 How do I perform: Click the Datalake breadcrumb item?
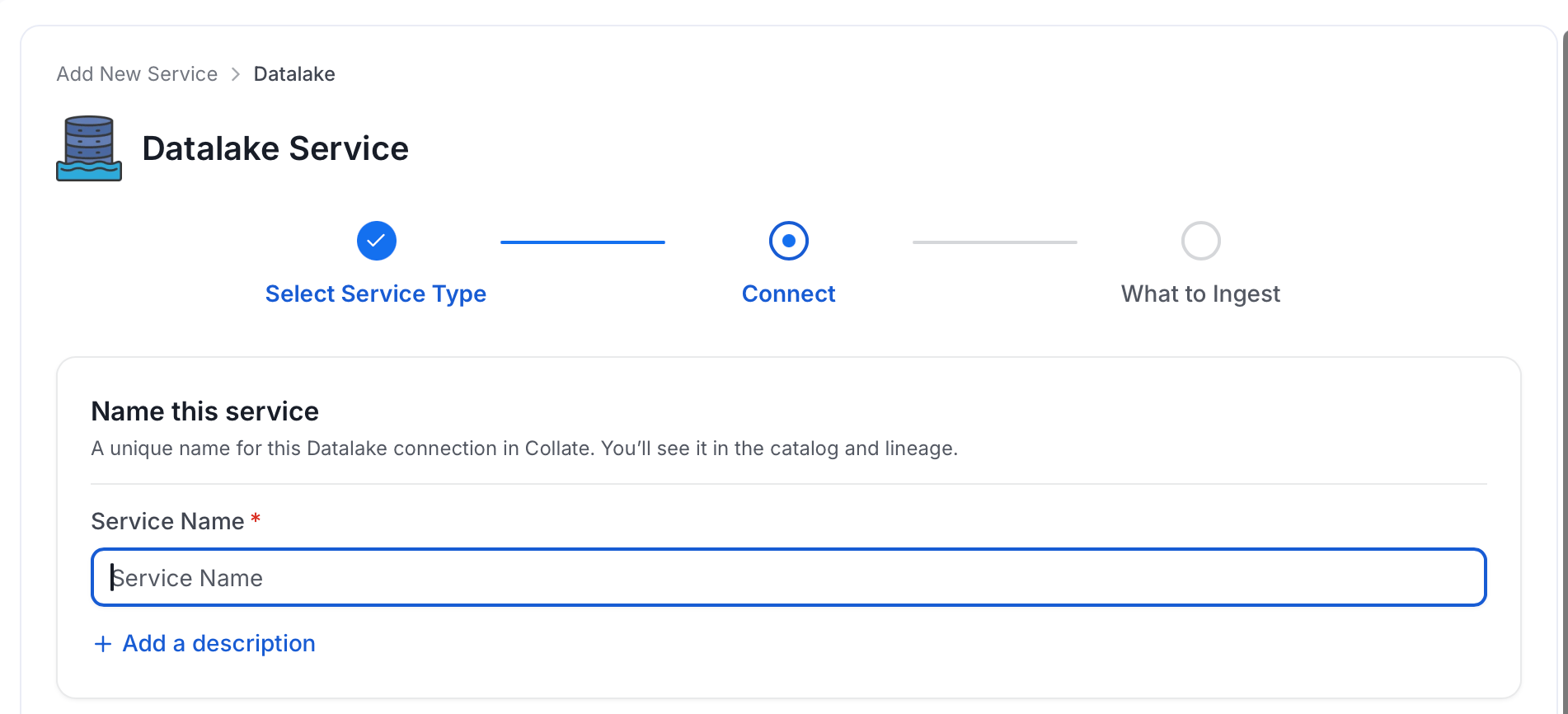294,74
